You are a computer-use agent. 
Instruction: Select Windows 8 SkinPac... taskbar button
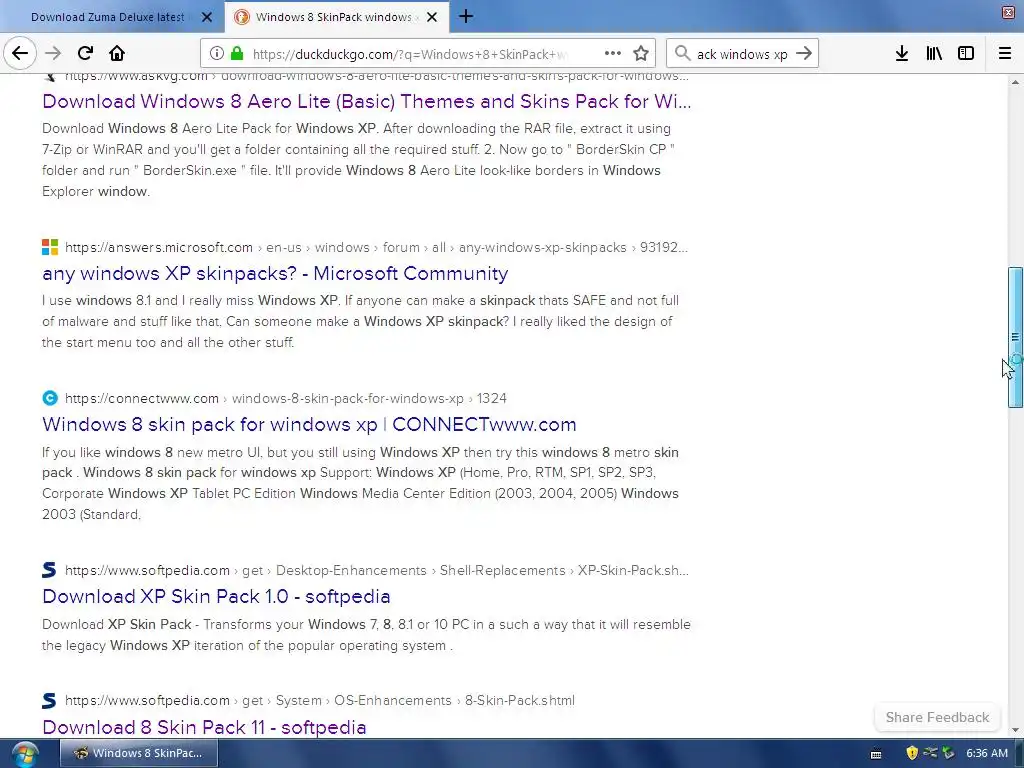(139, 753)
